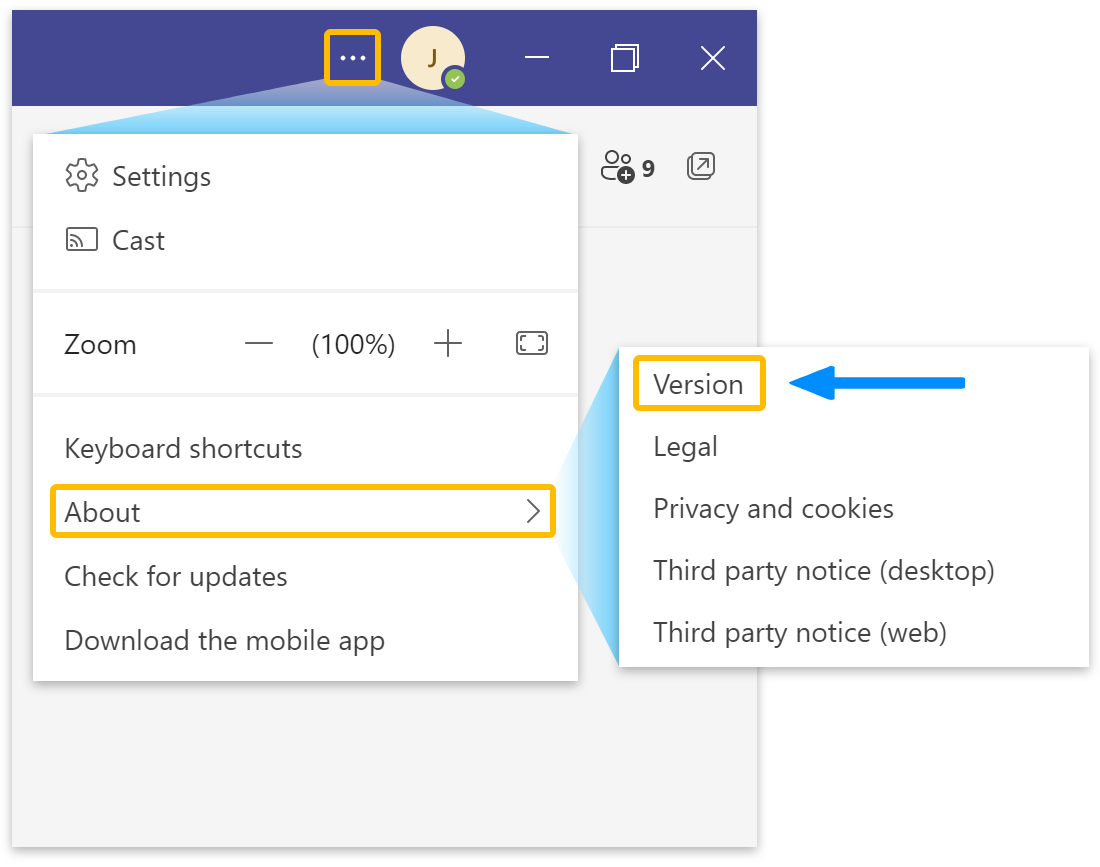Click the profile avatar with status indicator
Screen dimensions: 1100x867
[433, 57]
